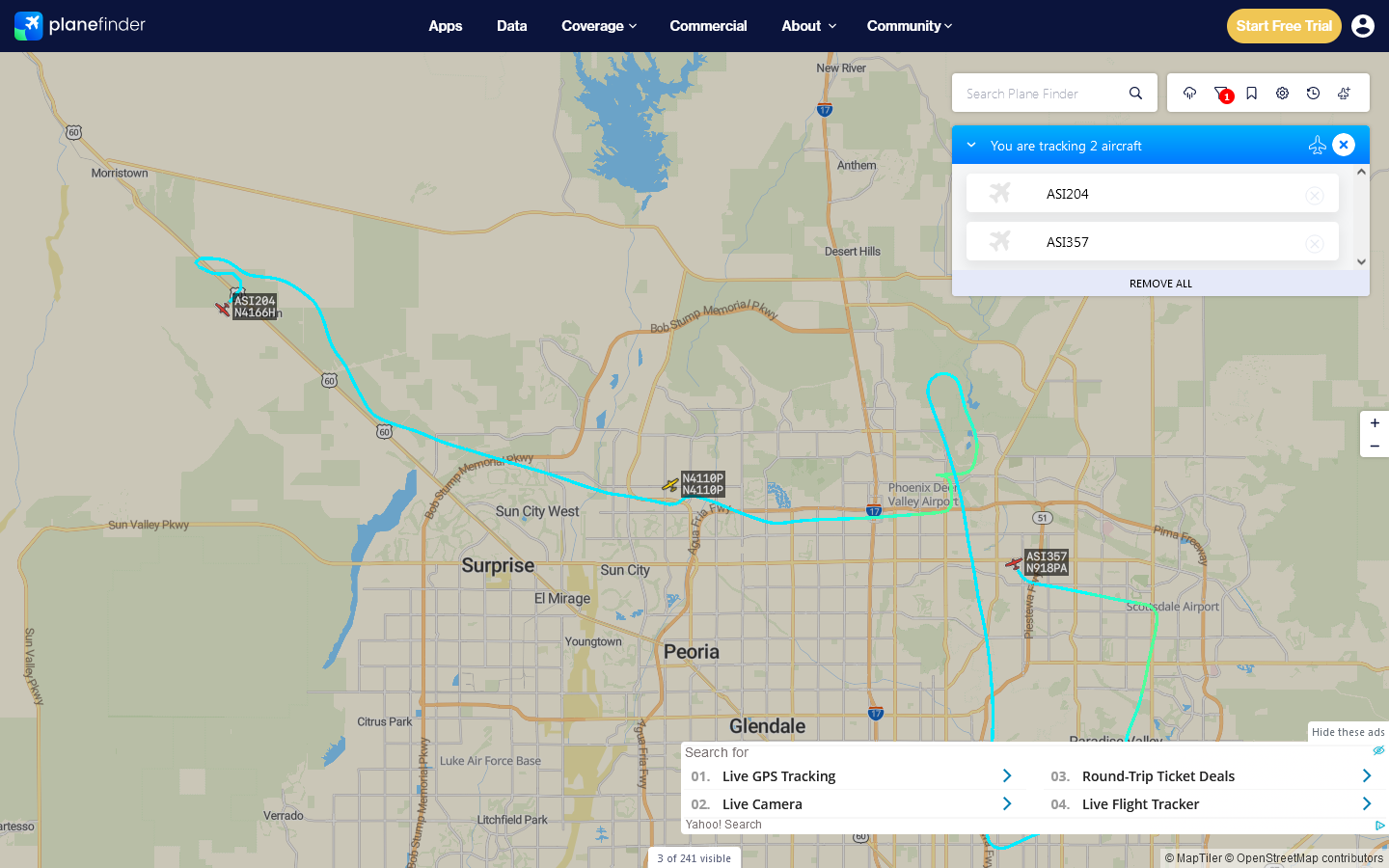Select the ASI204 tracked aircraft row

(1153, 193)
